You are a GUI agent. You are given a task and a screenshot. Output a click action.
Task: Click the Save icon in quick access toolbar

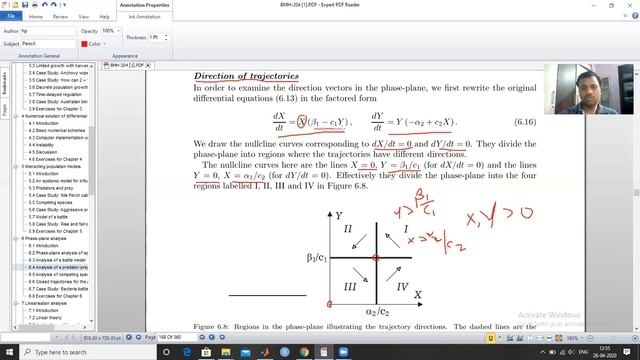pos(25,5)
